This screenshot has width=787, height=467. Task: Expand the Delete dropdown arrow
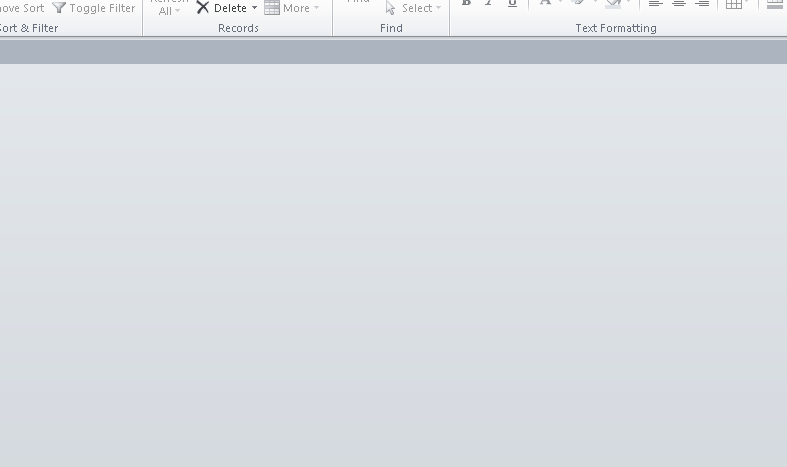tap(254, 8)
